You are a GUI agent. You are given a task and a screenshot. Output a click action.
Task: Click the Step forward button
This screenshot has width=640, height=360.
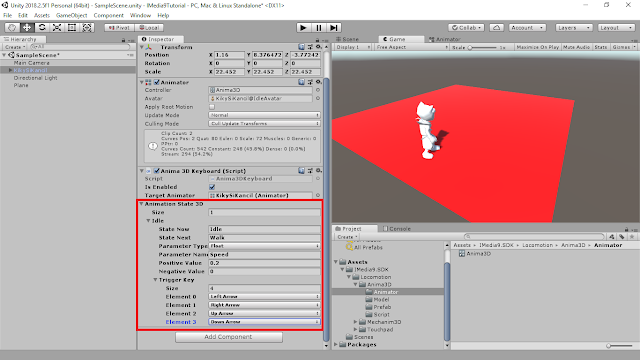coord(334,28)
